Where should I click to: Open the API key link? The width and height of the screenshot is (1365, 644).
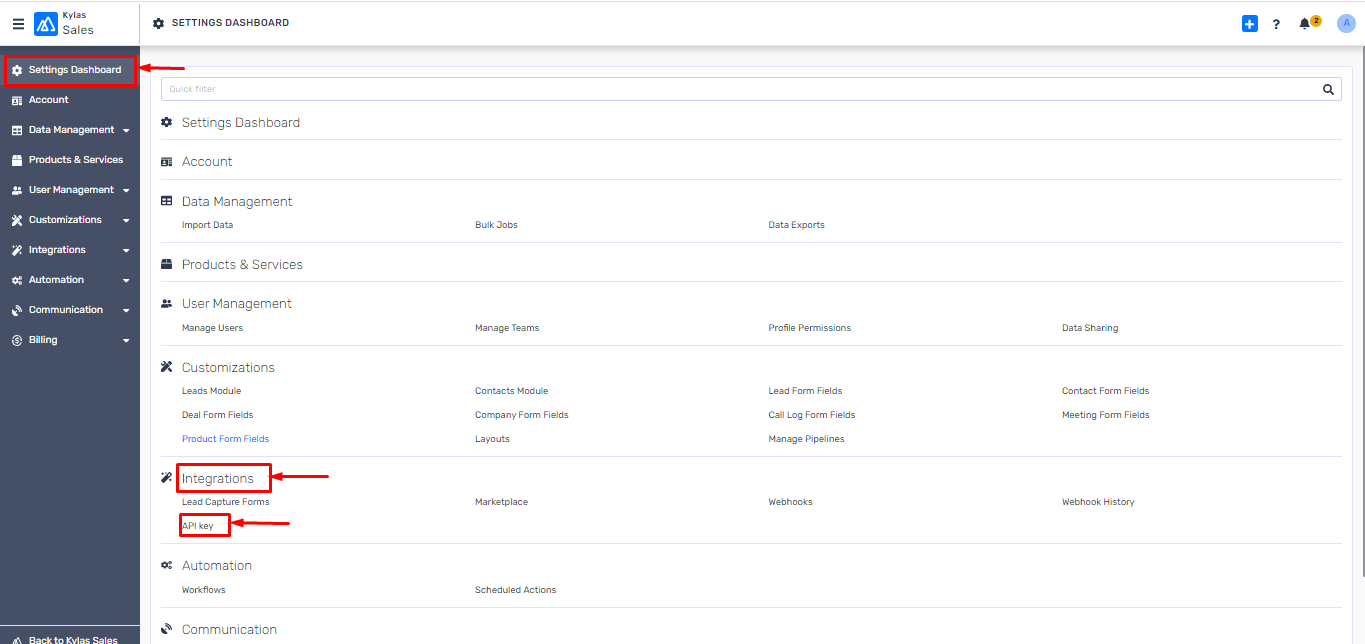point(198,526)
